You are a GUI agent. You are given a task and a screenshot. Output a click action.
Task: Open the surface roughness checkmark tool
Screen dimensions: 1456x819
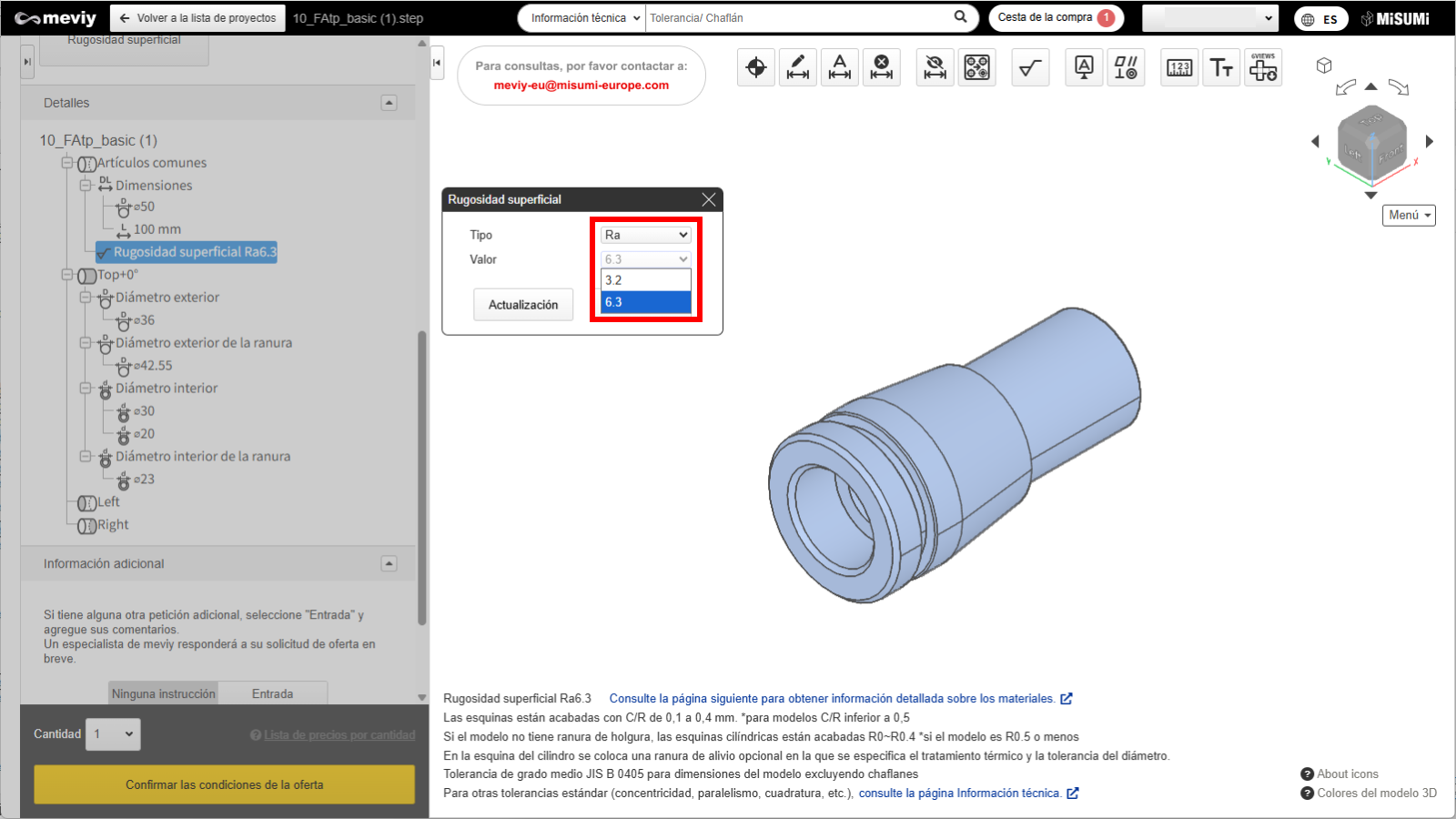point(1030,67)
